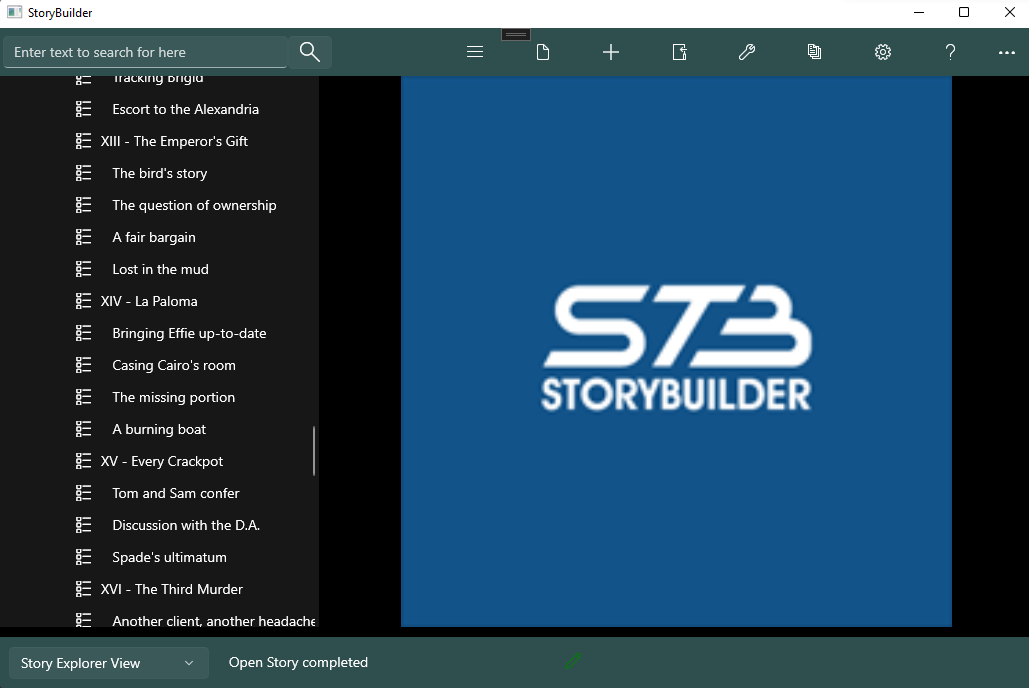
Task: Click the story outline scrollbar
Action: [314, 451]
